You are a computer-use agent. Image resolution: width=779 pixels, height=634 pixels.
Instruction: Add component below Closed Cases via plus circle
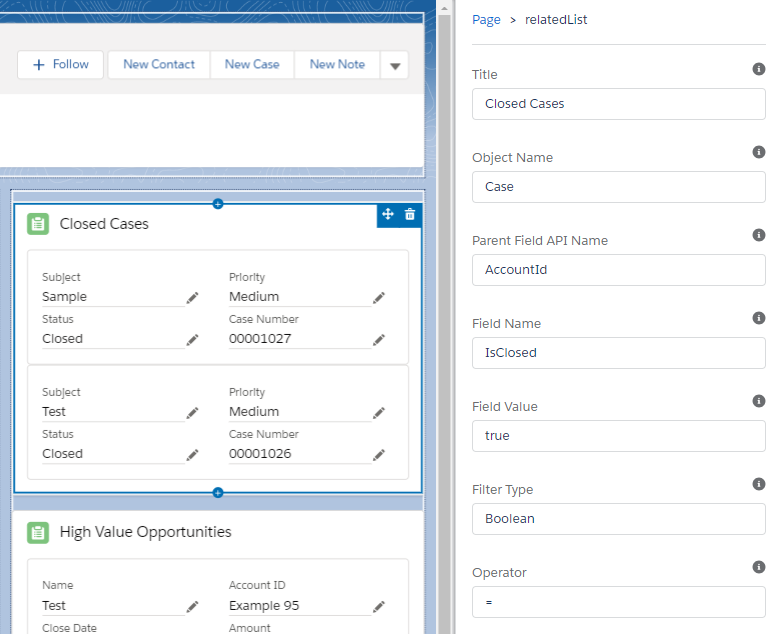click(x=218, y=492)
